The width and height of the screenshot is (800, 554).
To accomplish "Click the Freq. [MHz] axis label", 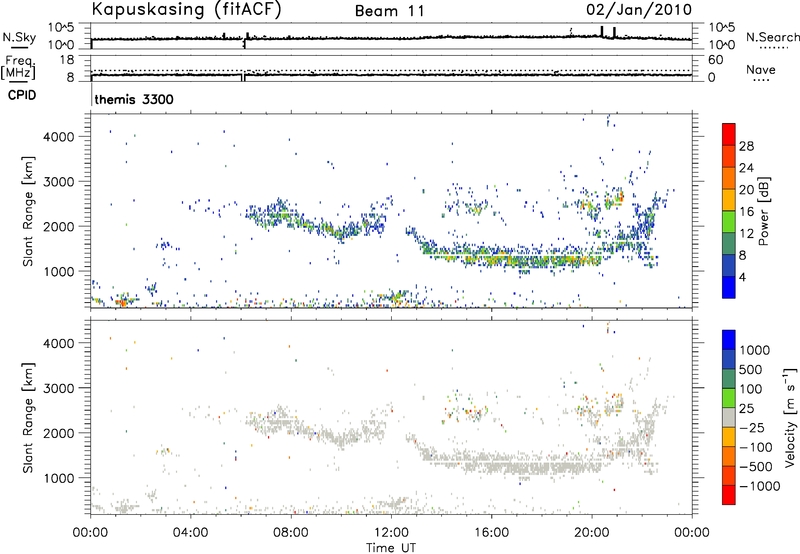I will pos(18,67).
